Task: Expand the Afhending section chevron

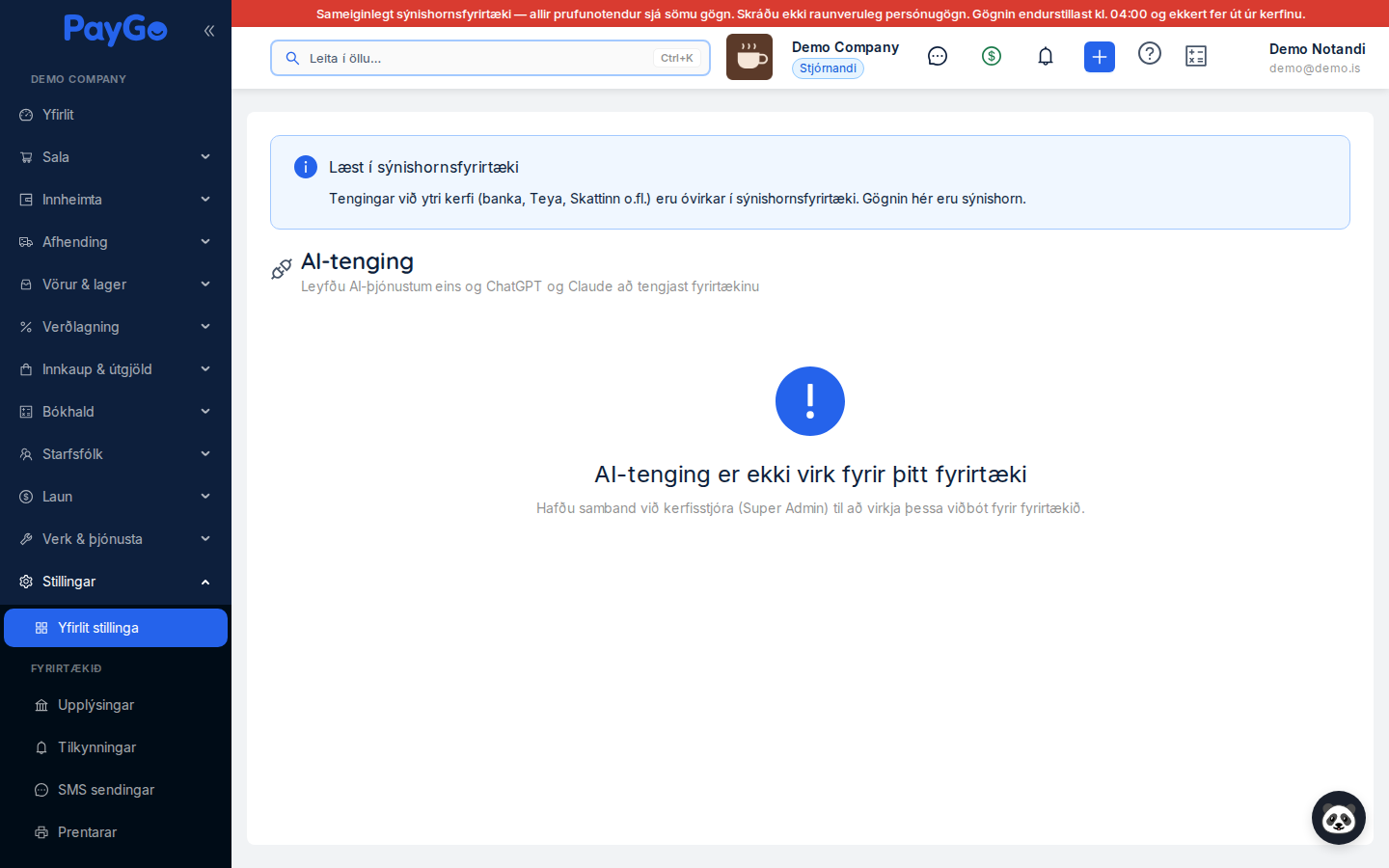Action: pos(205,242)
